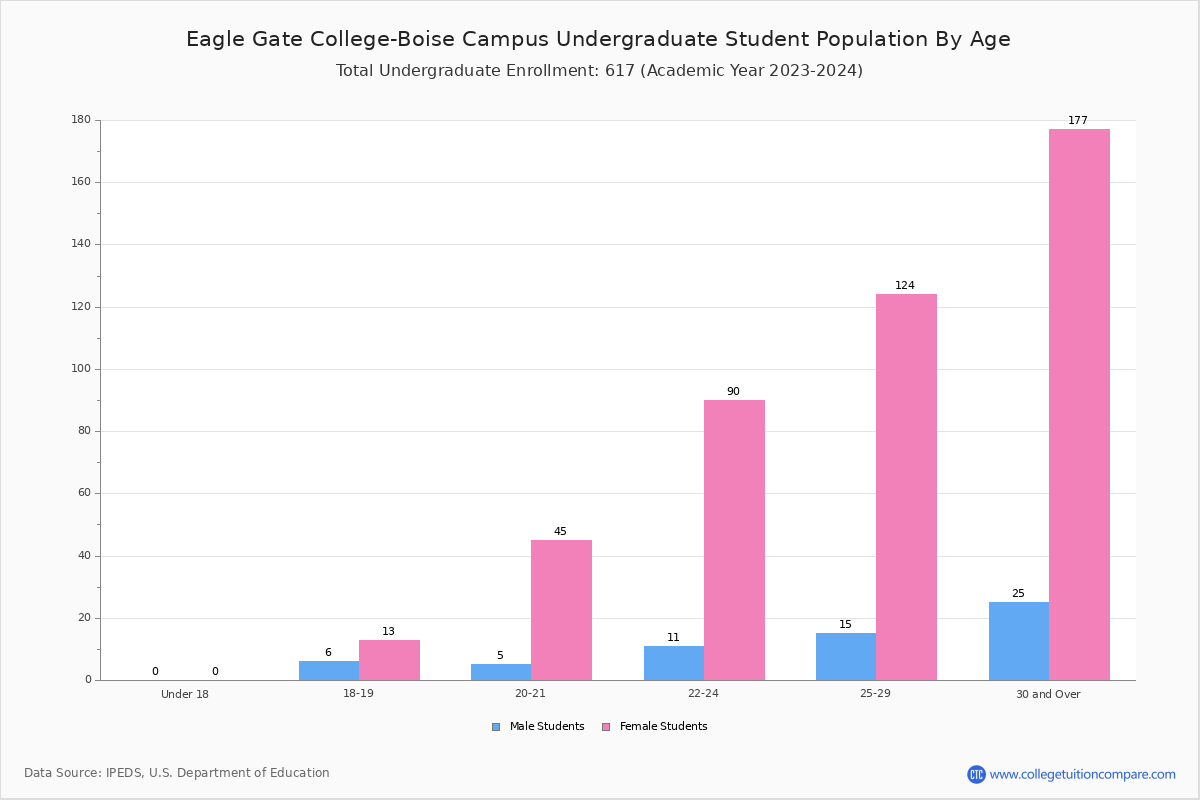
Task: Select the 177 female bar for 30 and Over
Action: (x=1079, y=404)
